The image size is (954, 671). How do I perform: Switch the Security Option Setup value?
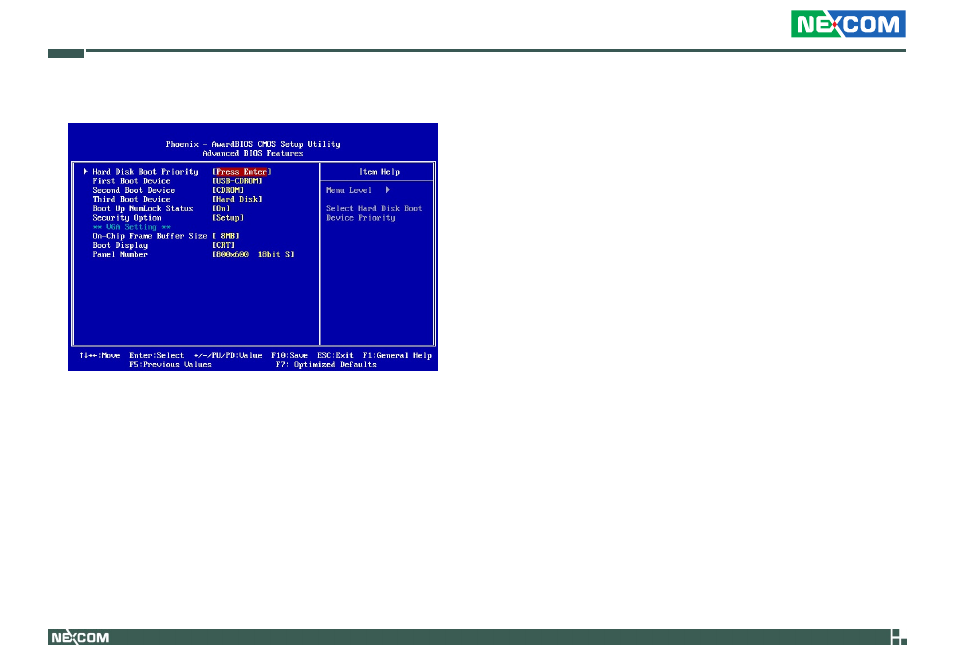pyautogui.click(x=228, y=217)
